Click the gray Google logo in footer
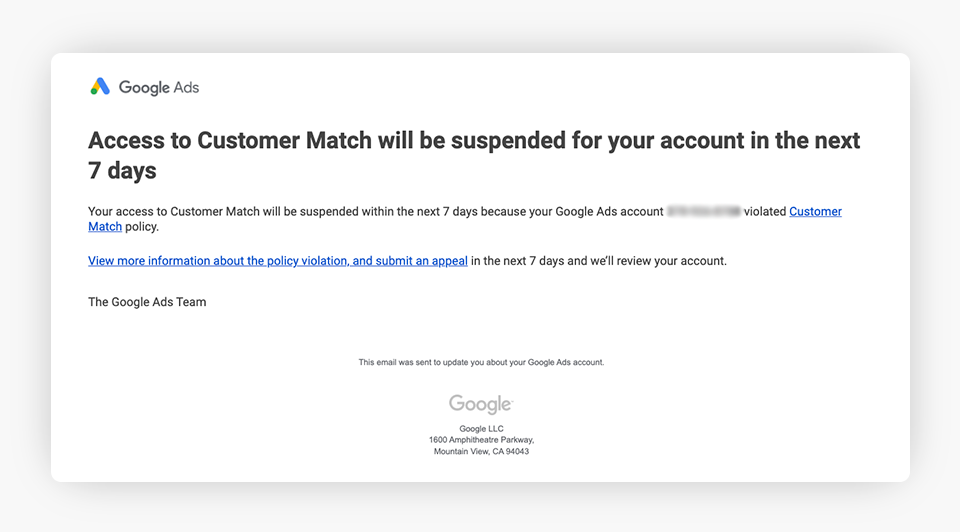960x532 pixels. click(480, 404)
